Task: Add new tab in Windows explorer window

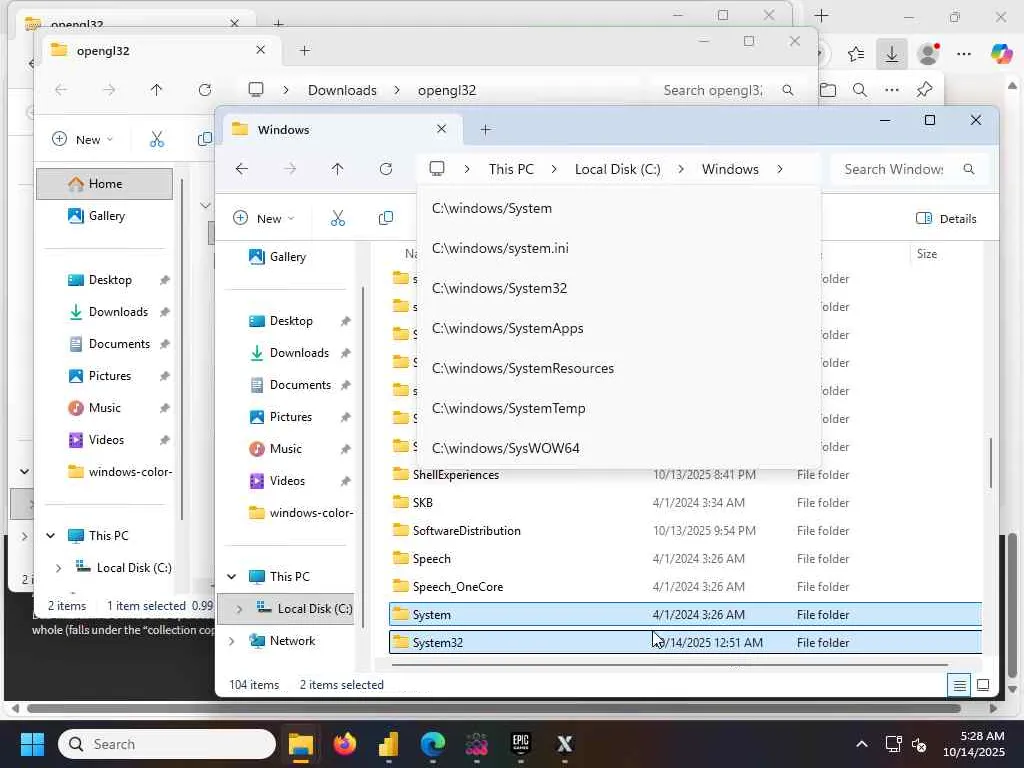Action: click(x=485, y=129)
